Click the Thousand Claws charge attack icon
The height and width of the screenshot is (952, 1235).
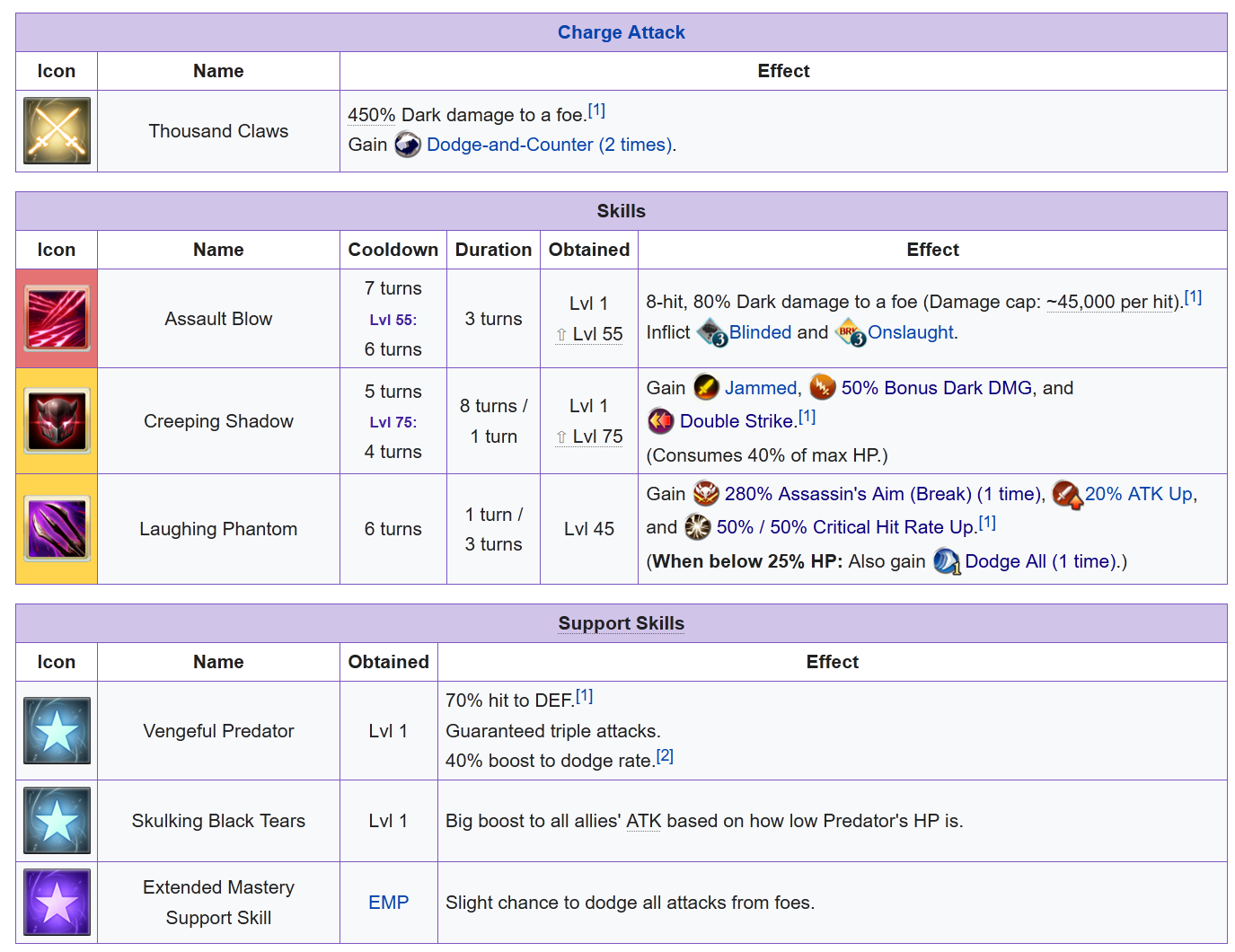[57, 131]
